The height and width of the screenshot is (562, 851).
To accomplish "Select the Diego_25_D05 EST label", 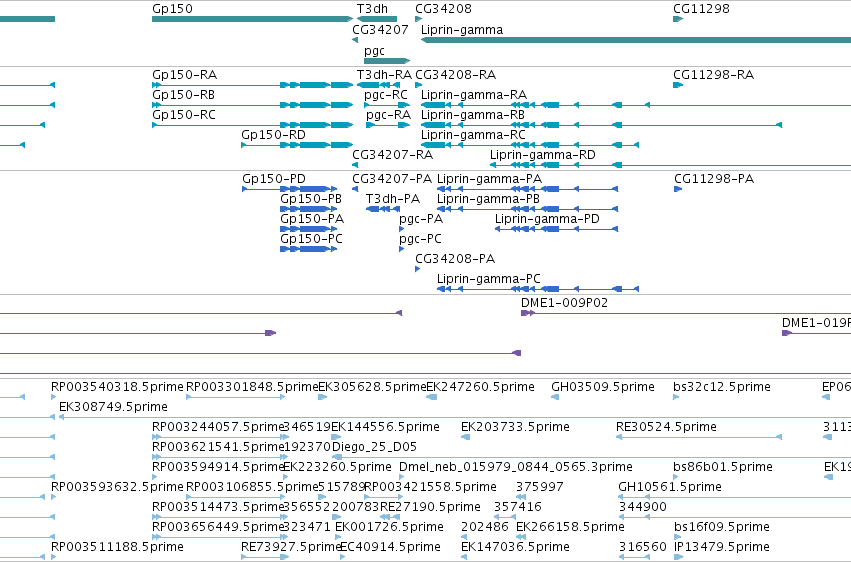I will [374, 448].
